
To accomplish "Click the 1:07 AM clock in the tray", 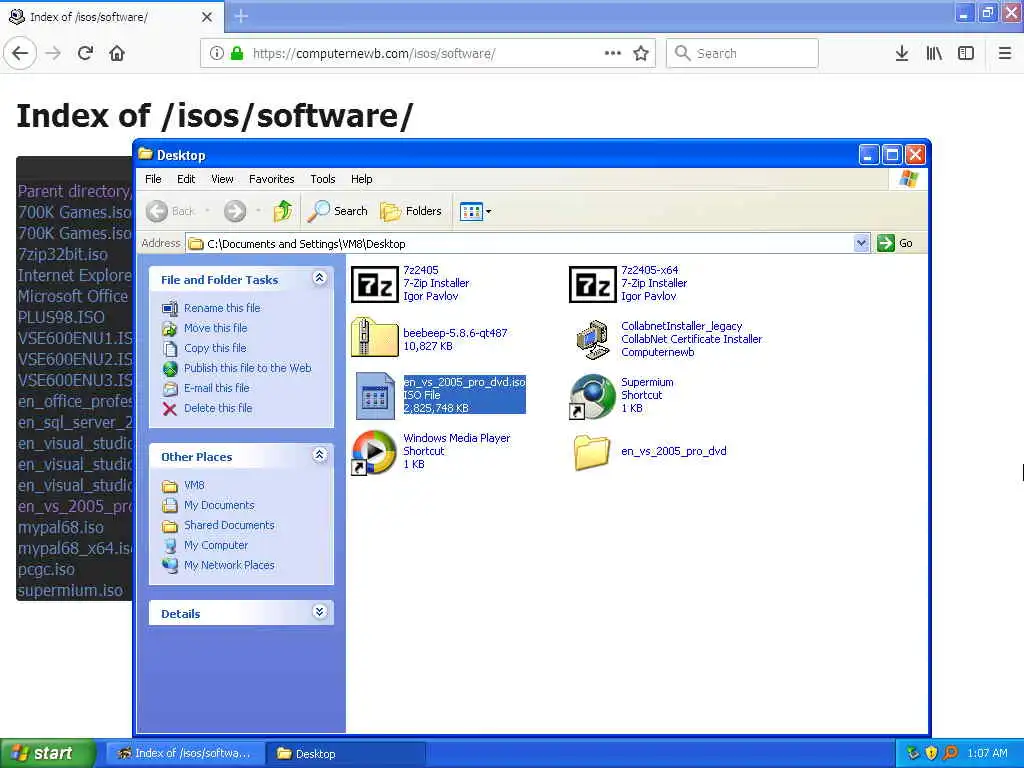I will click(987, 754).
